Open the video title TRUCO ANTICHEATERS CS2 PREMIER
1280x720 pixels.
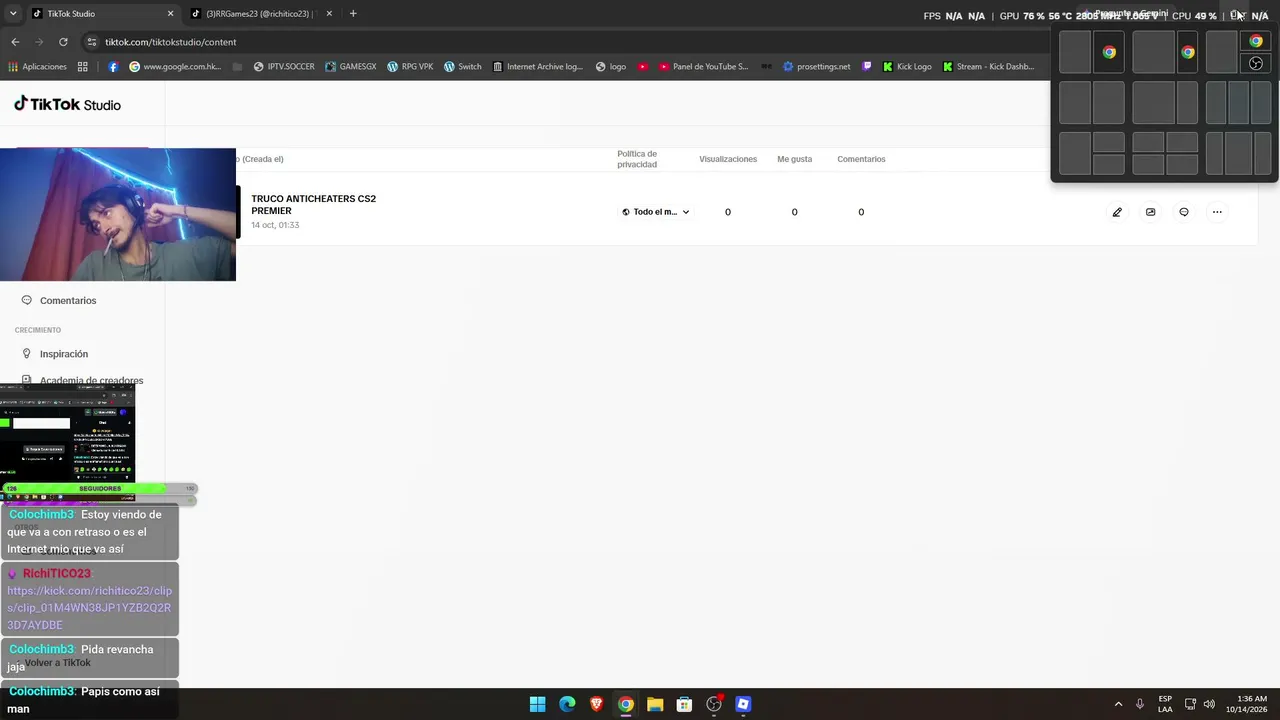313,205
